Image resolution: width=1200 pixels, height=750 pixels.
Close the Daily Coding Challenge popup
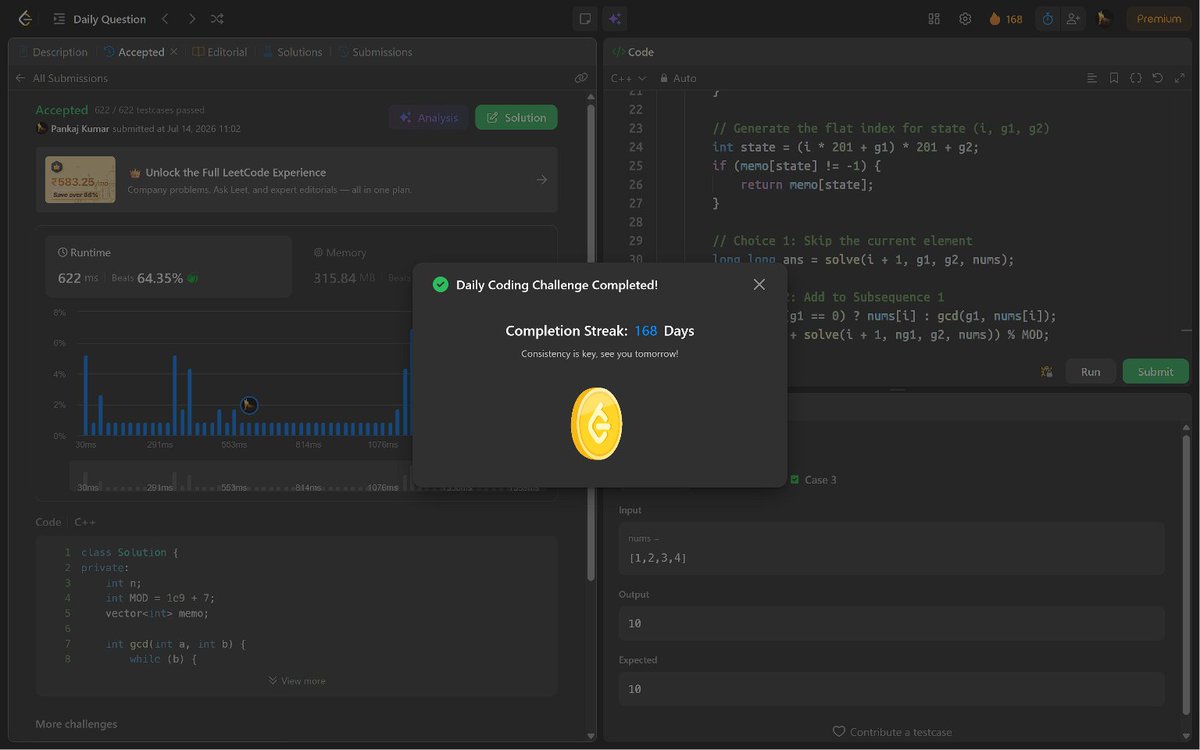[x=759, y=285]
